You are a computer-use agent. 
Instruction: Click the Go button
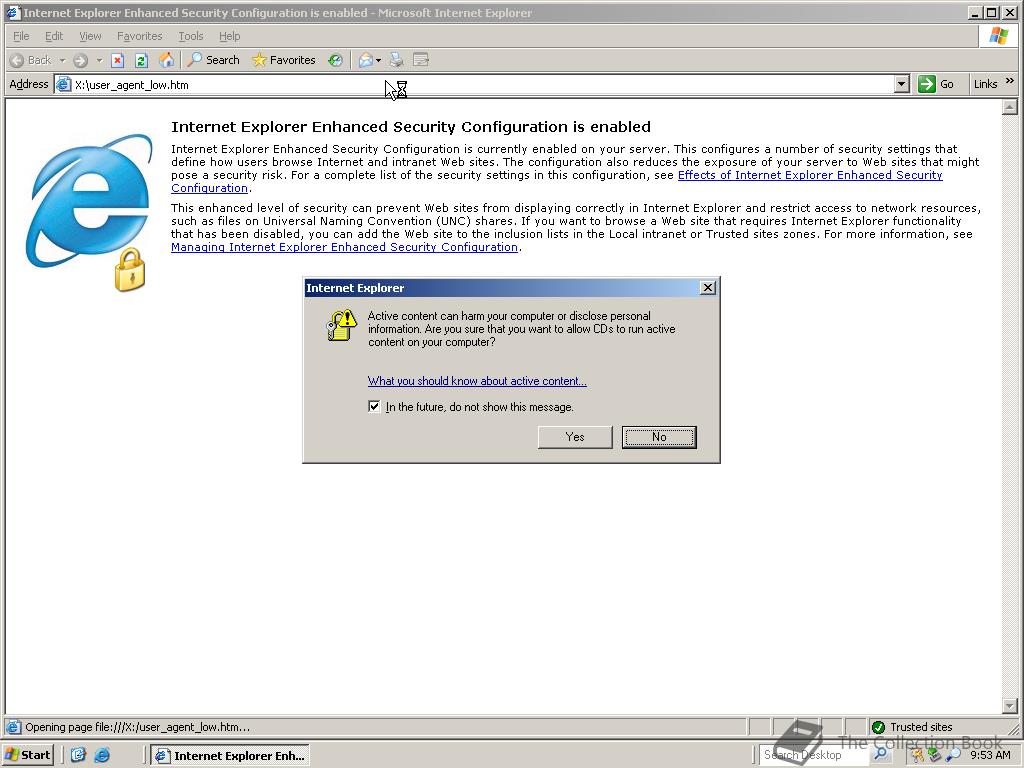pyautogui.click(x=936, y=84)
